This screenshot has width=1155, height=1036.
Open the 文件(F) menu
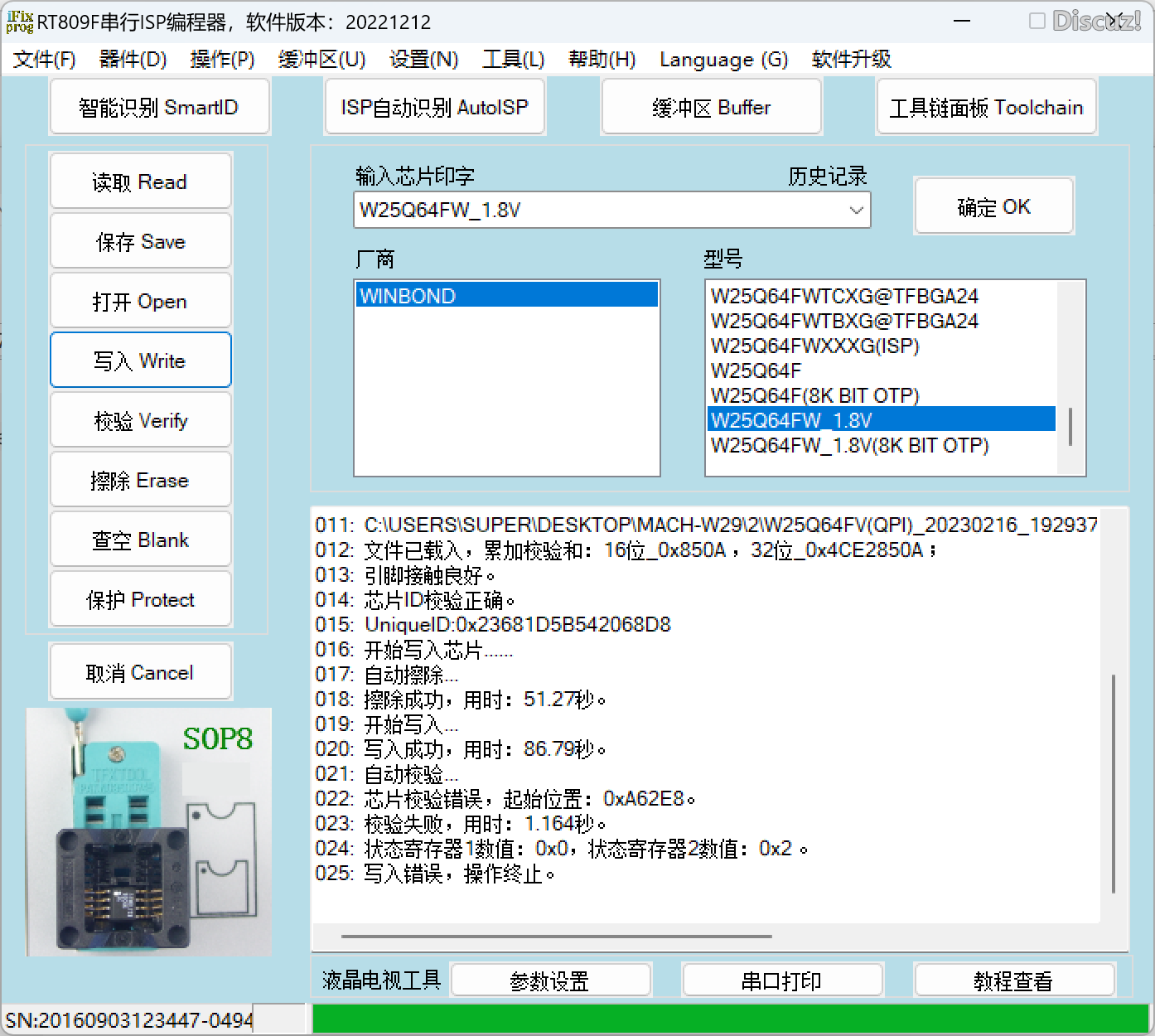[45, 60]
